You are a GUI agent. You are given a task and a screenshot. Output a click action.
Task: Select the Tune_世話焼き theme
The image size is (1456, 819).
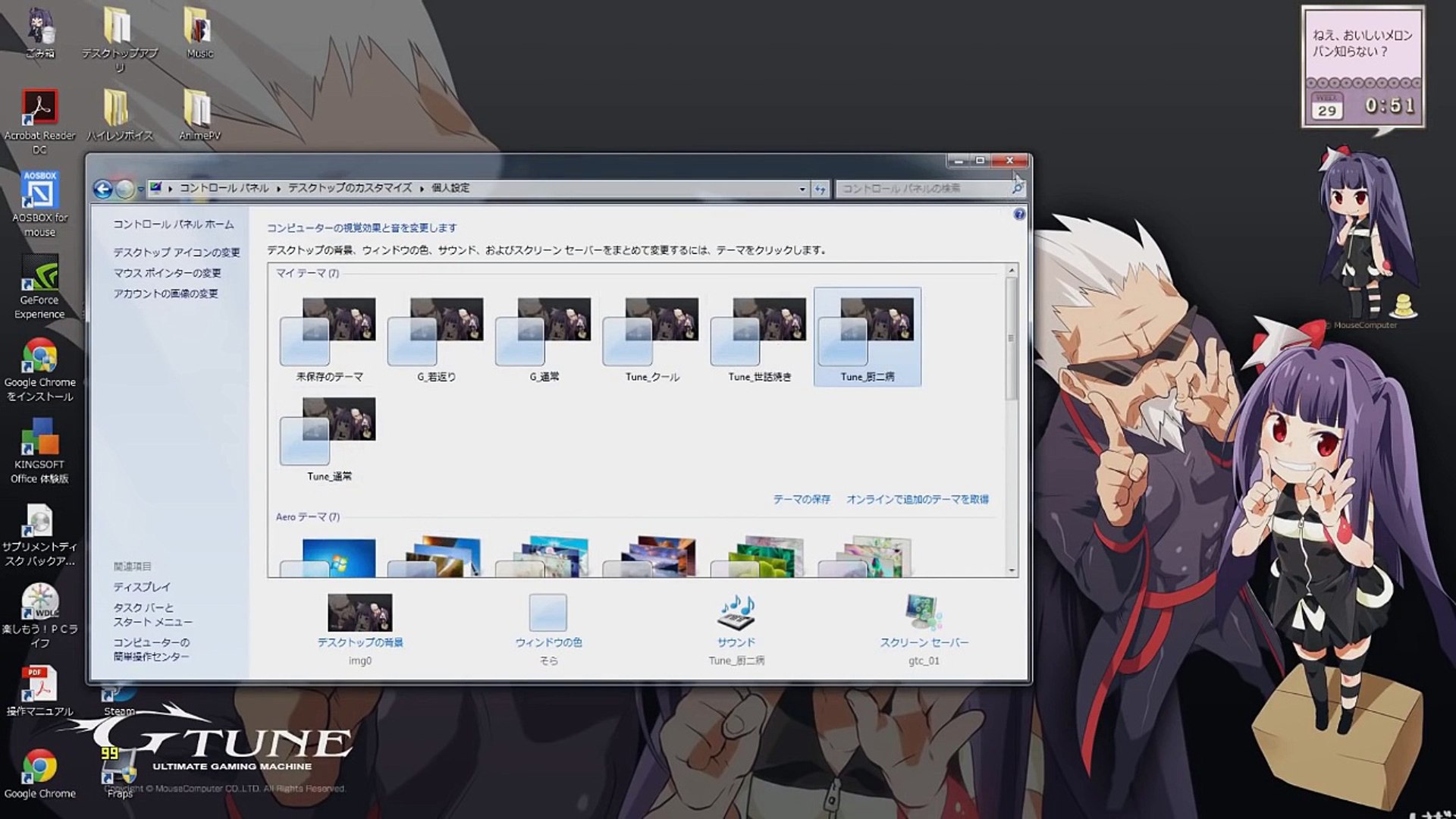click(759, 337)
